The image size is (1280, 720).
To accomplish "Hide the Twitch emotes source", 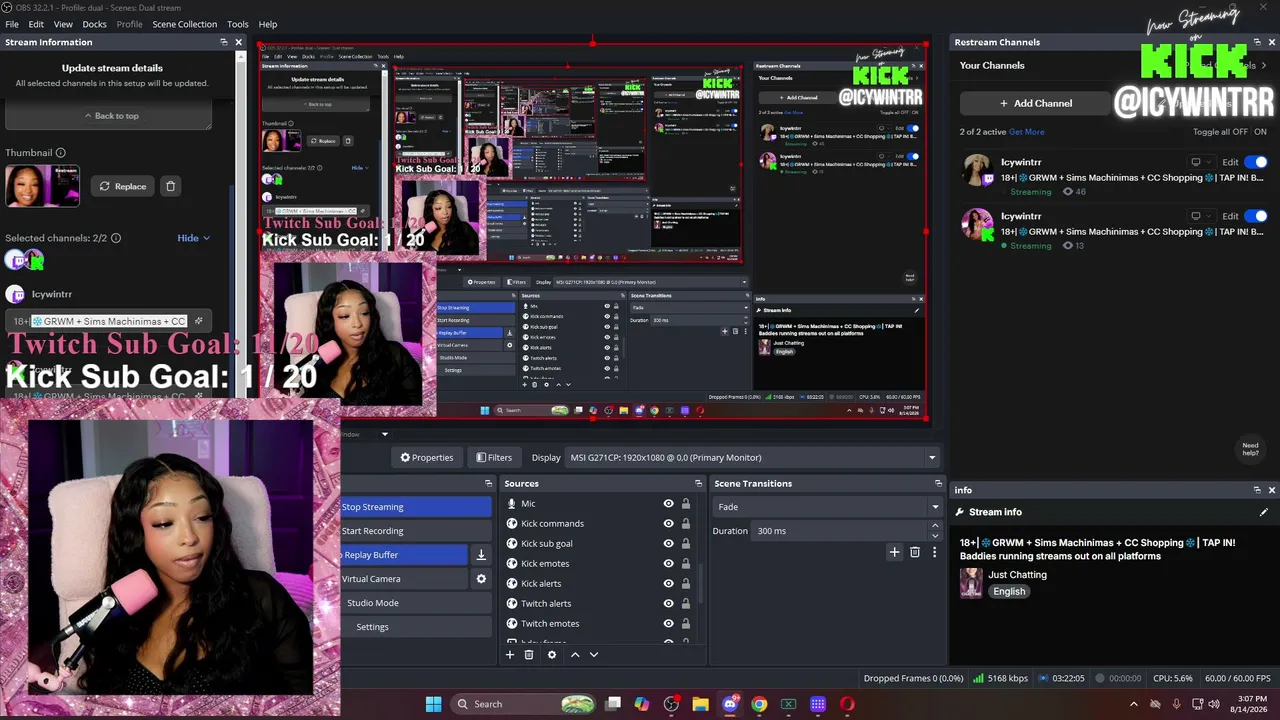I will click(668, 624).
